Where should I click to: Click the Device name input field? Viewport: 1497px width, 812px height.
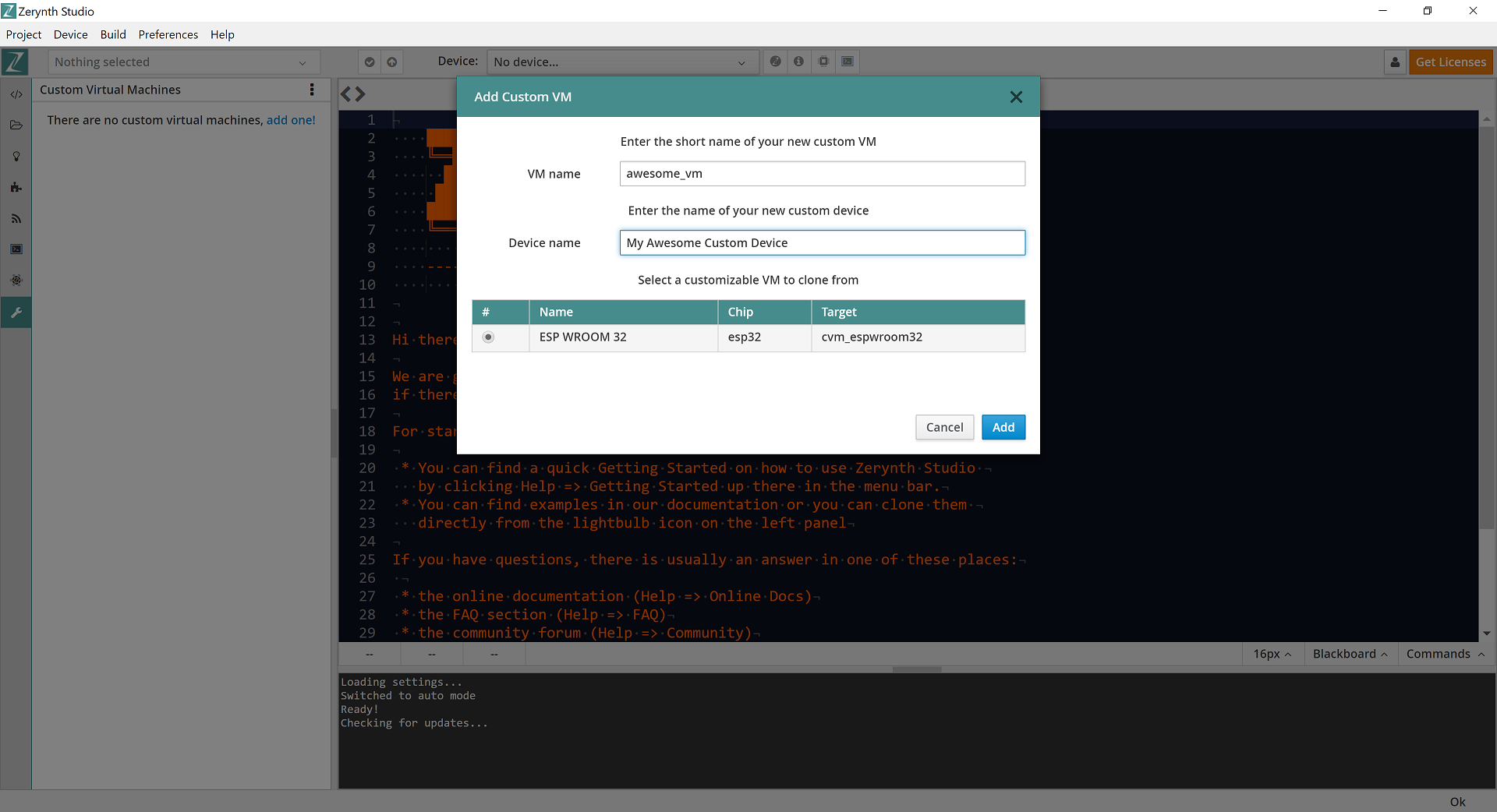822,242
